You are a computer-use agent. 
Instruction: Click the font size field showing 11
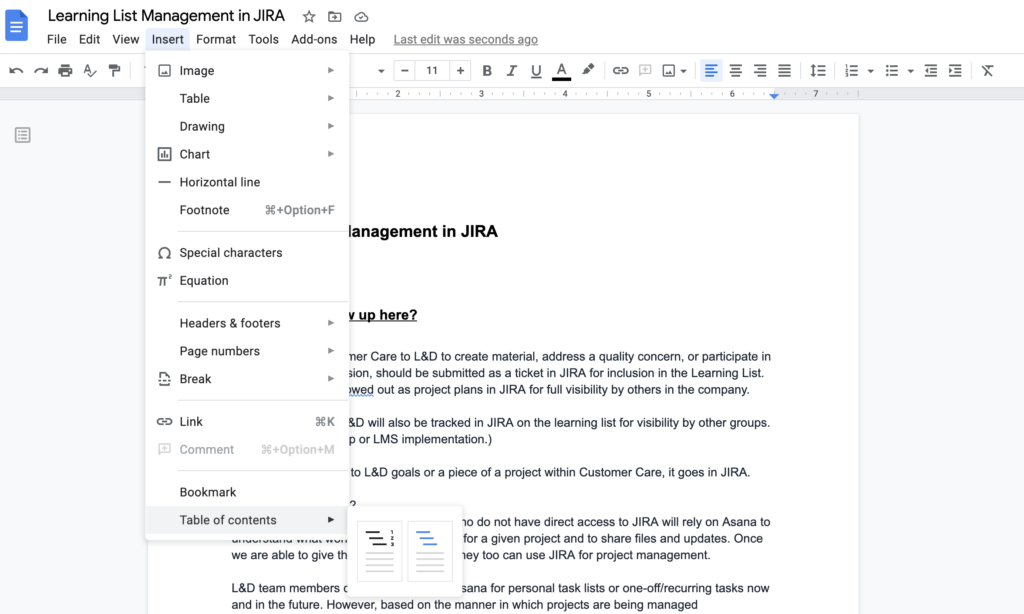[432, 71]
